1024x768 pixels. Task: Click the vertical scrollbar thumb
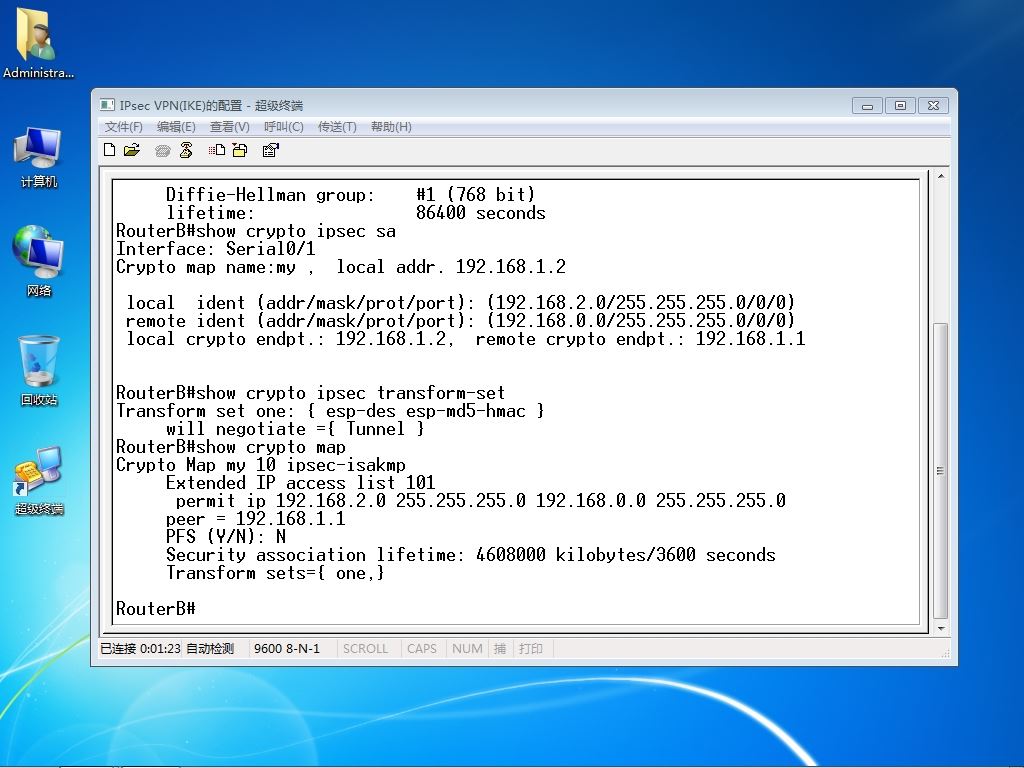[941, 470]
